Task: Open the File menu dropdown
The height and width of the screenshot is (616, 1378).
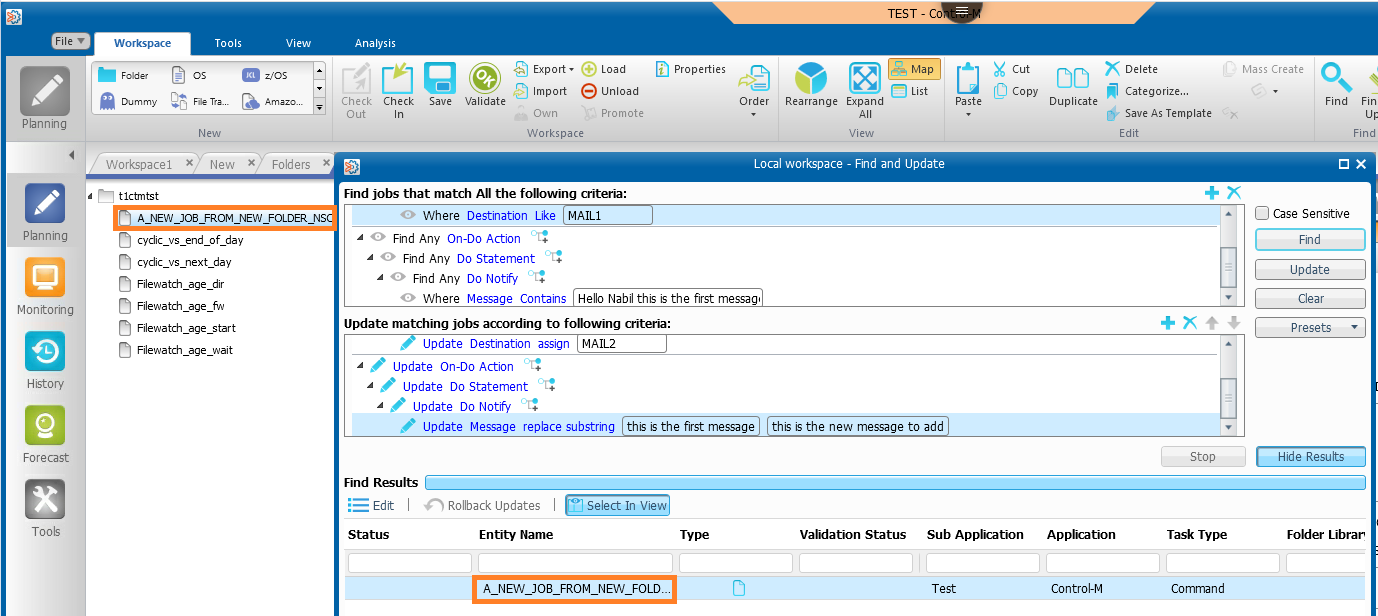Action: 70,41
